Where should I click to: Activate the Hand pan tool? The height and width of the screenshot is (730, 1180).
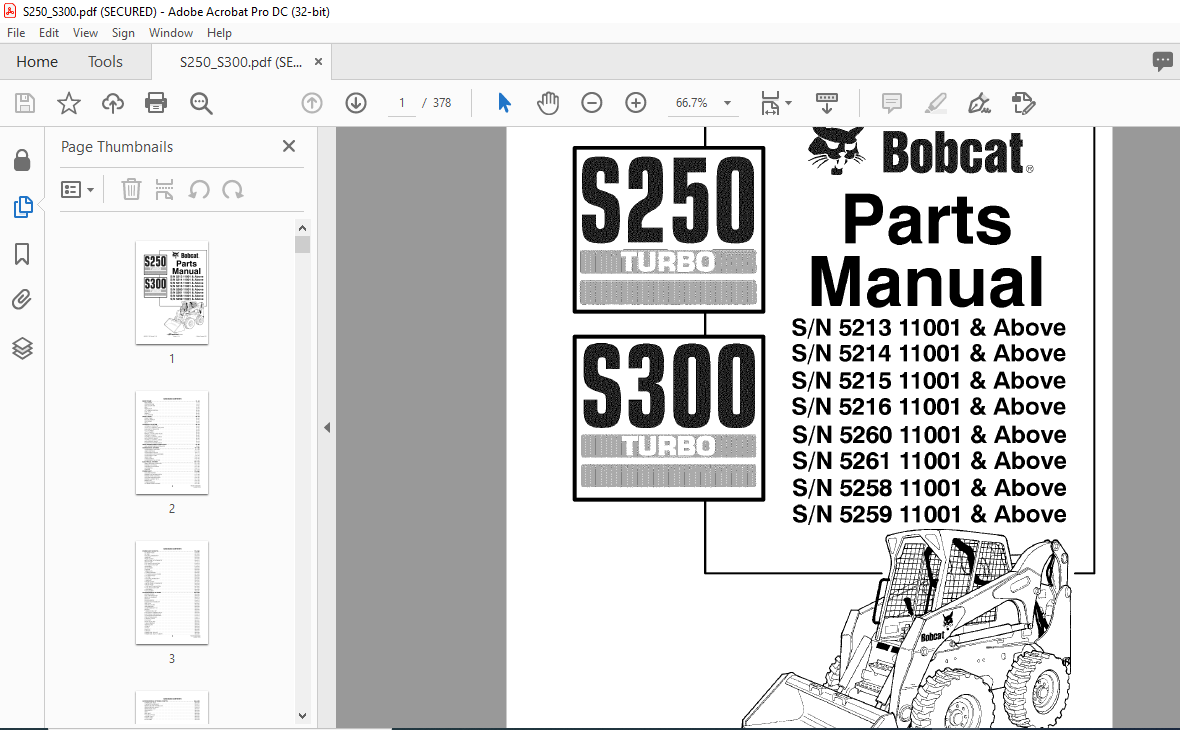[548, 103]
